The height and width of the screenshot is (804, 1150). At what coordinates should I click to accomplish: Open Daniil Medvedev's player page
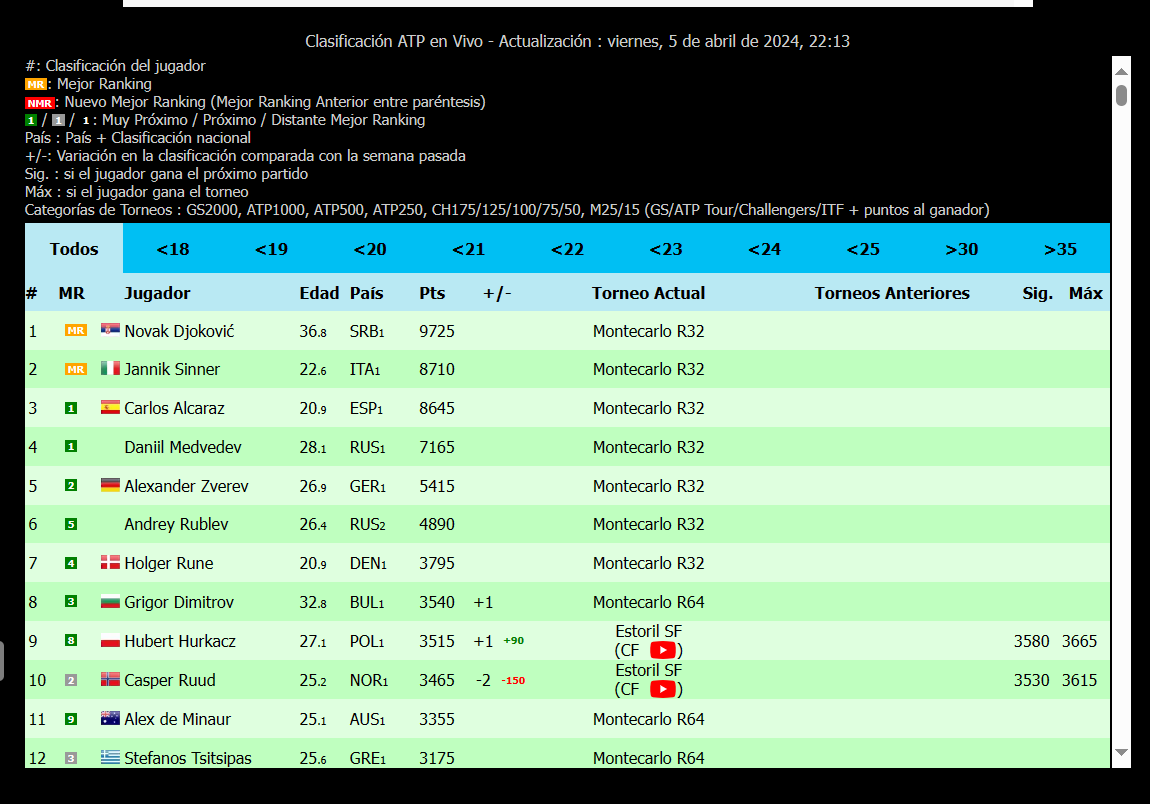pos(183,447)
